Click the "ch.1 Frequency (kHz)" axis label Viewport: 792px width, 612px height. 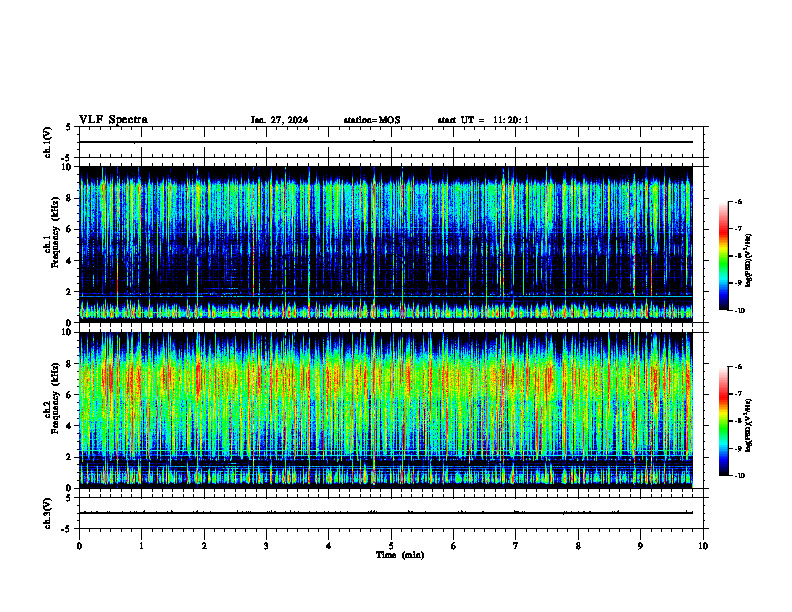click(x=53, y=232)
